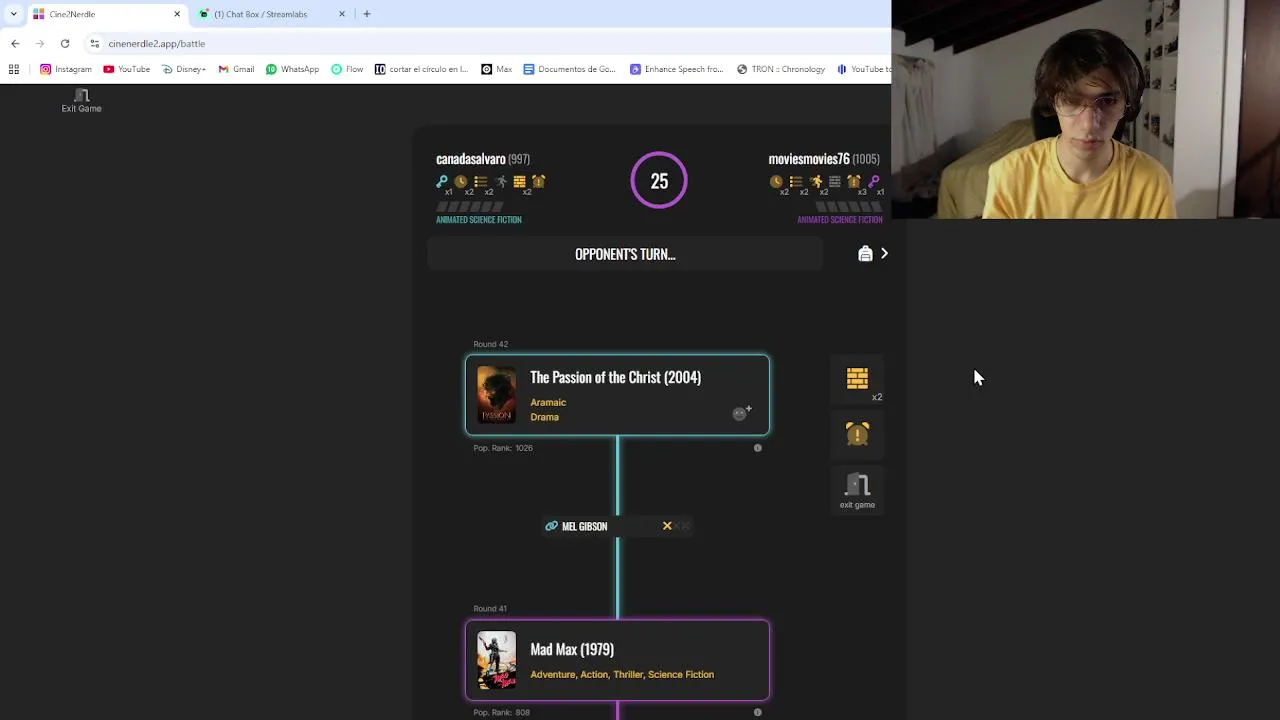Screen dimensions: 1280x720
Task: Click Round 42 label
Action: click(x=490, y=344)
